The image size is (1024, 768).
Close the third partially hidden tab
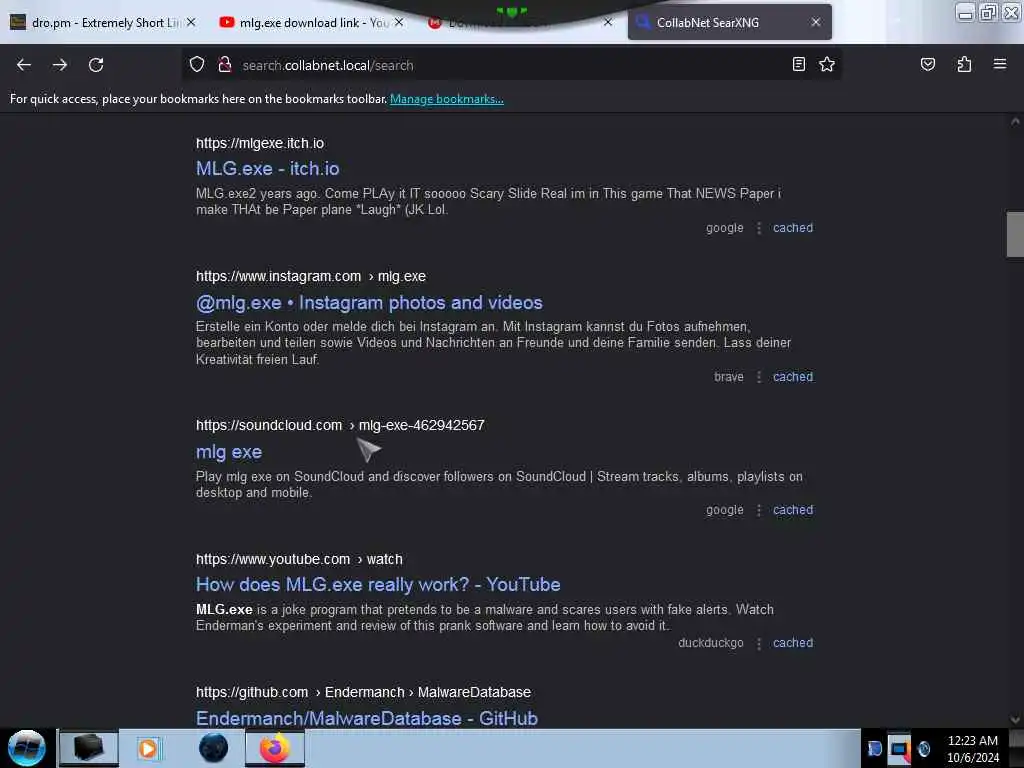(x=607, y=22)
